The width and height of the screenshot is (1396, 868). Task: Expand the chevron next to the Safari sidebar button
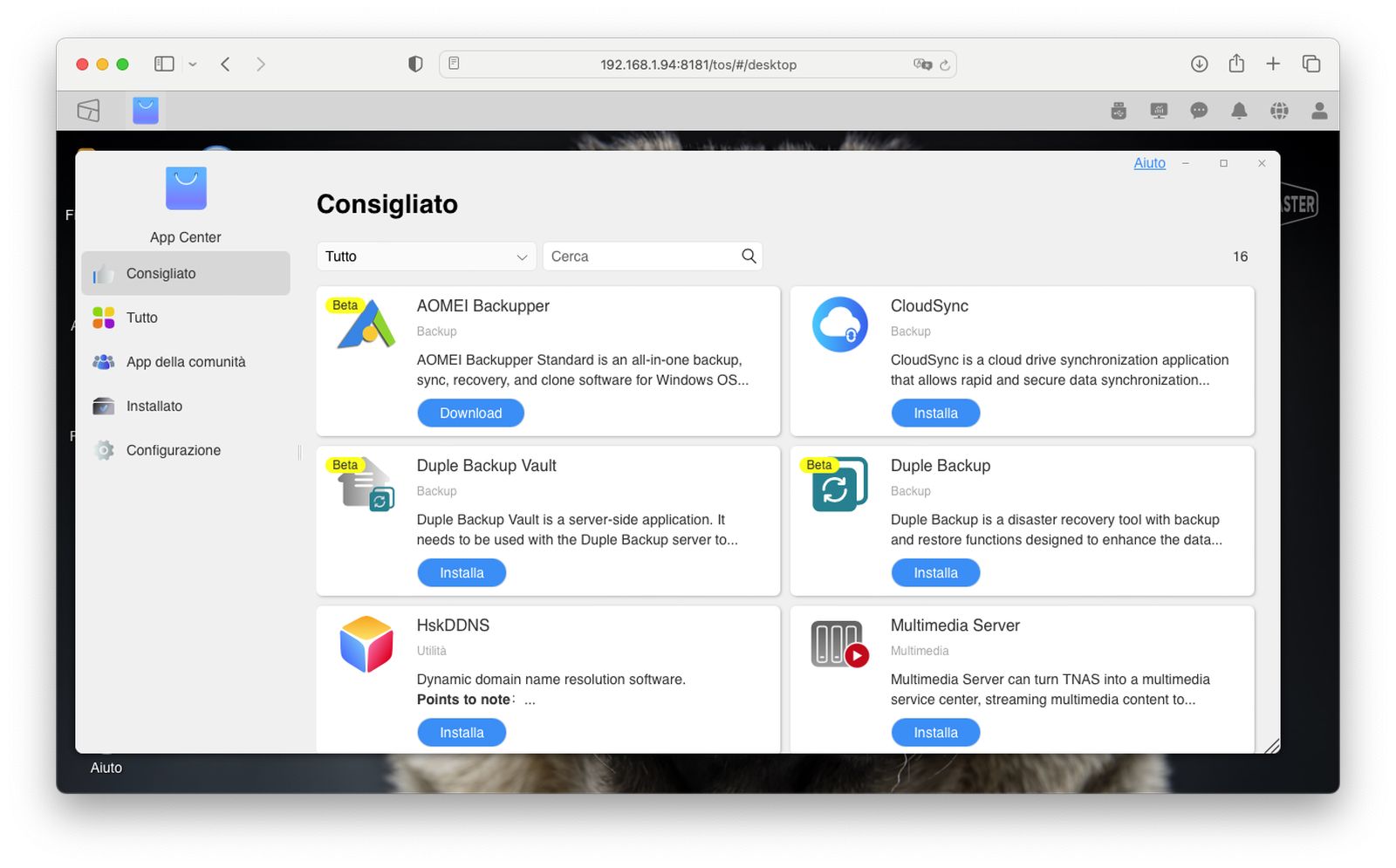pos(193,65)
